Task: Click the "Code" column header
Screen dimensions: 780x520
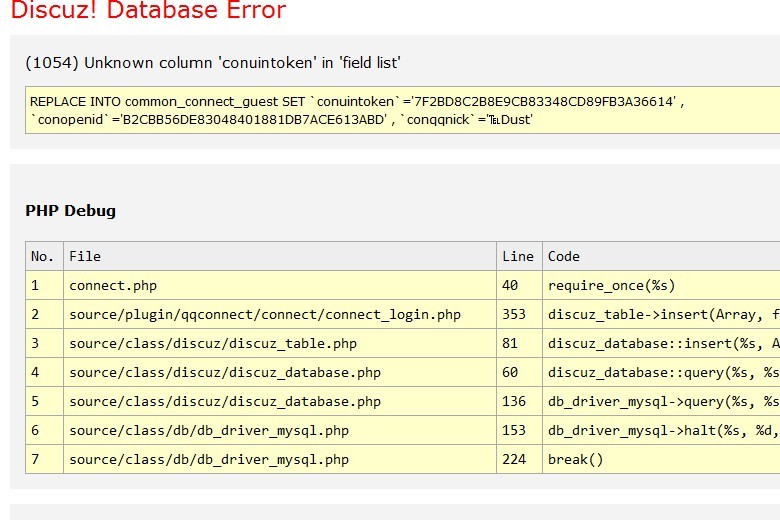Action: pos(564,256)
